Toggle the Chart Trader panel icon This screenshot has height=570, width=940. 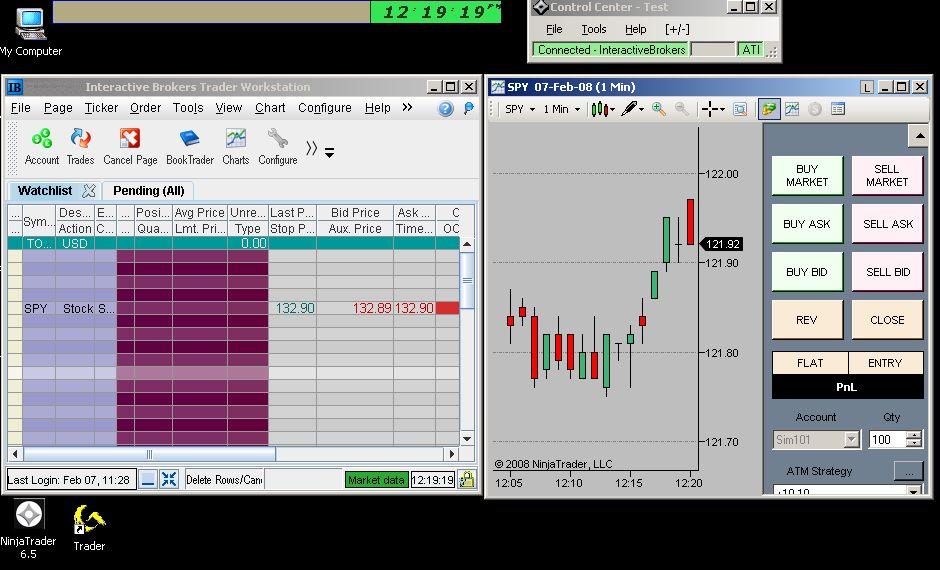click(769, 109)
